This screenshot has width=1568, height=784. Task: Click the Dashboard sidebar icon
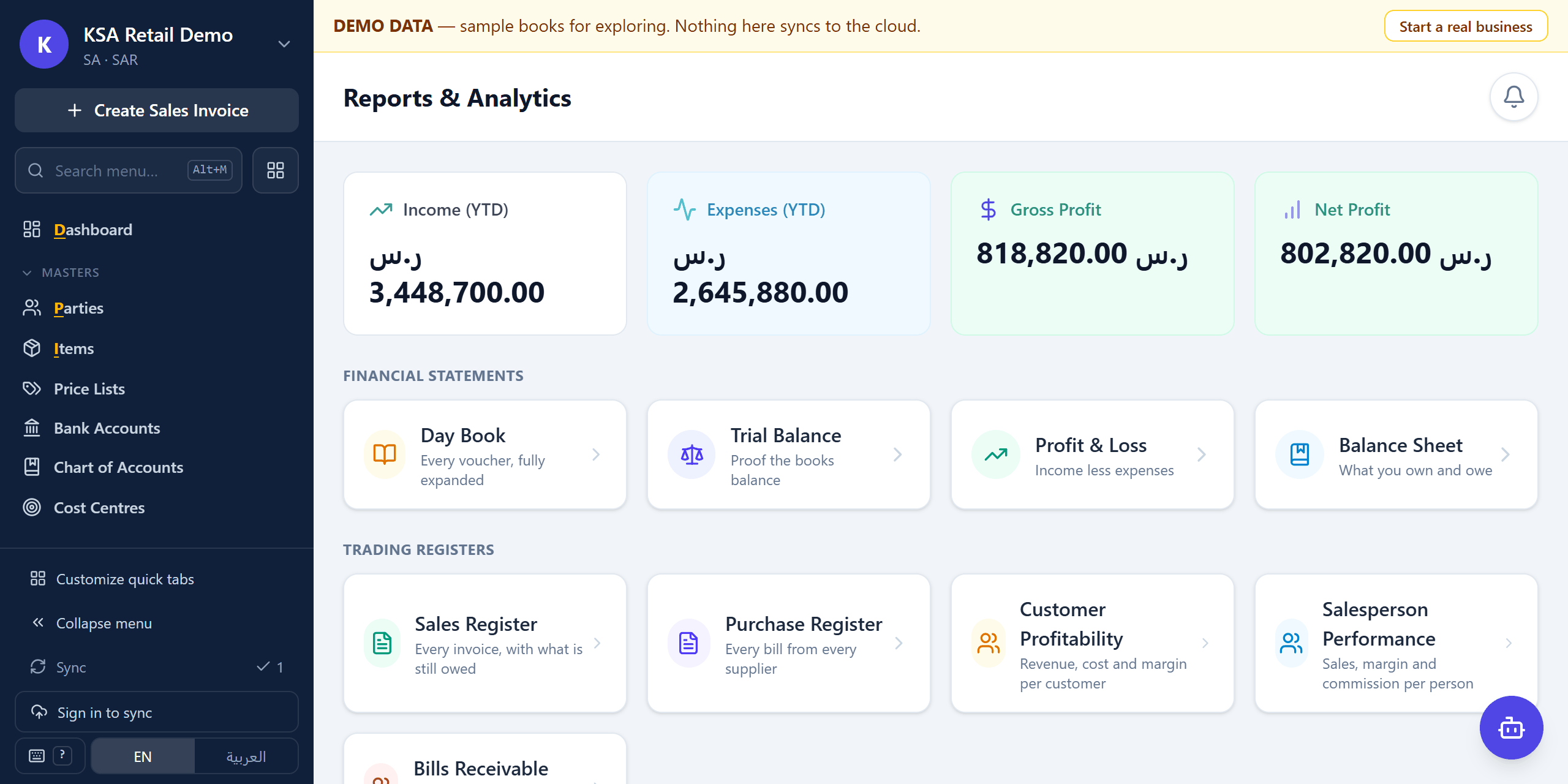[32, 230]
